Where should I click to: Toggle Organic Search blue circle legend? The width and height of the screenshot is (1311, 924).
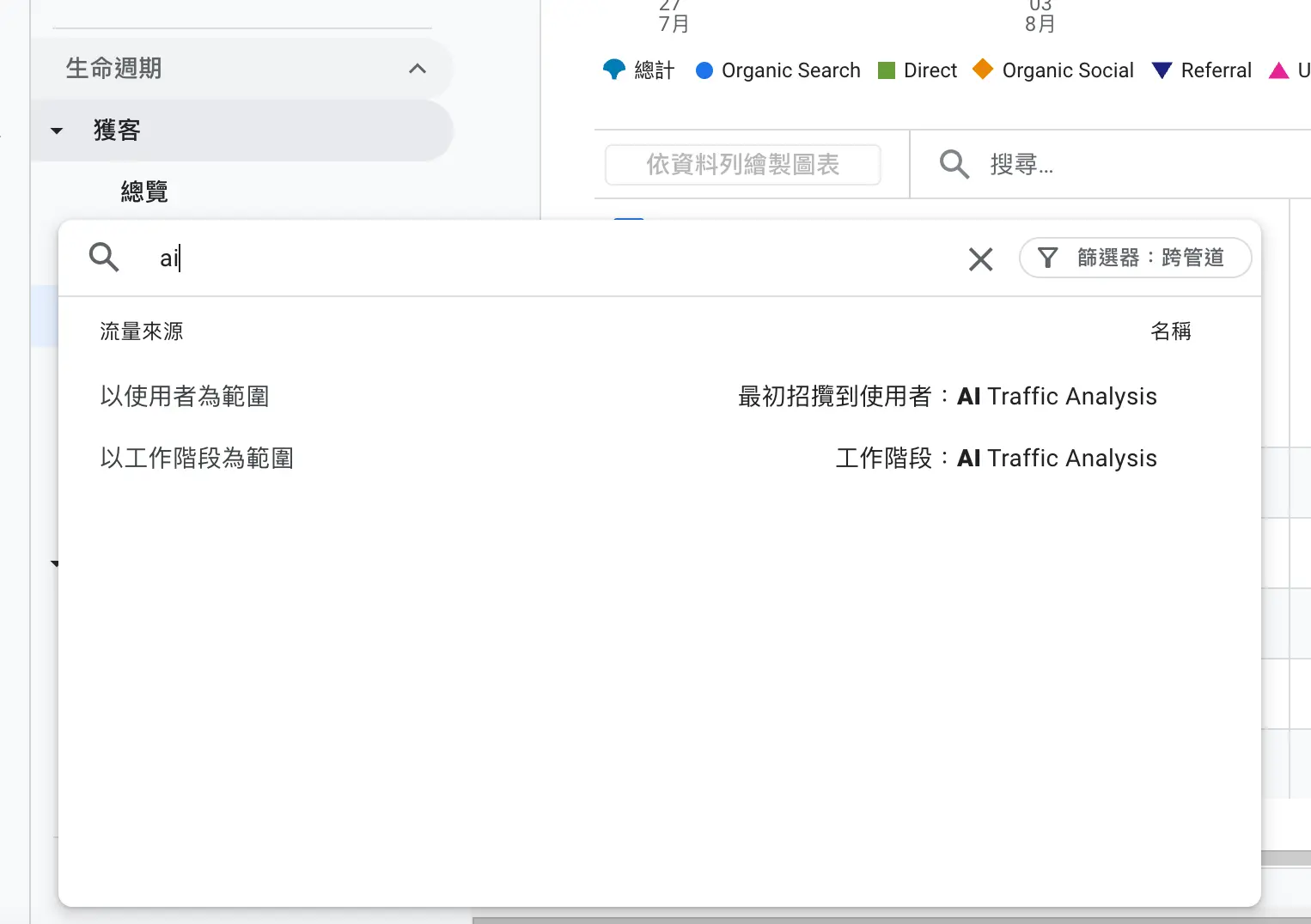pyautogui.click(x=704, y=70)
